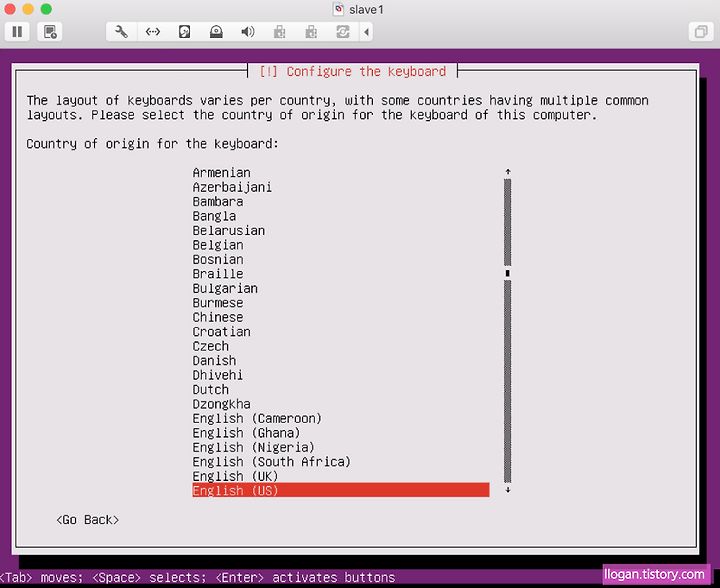
Task: Collapse toolbar with the left arrow
Action: point(366,32)
